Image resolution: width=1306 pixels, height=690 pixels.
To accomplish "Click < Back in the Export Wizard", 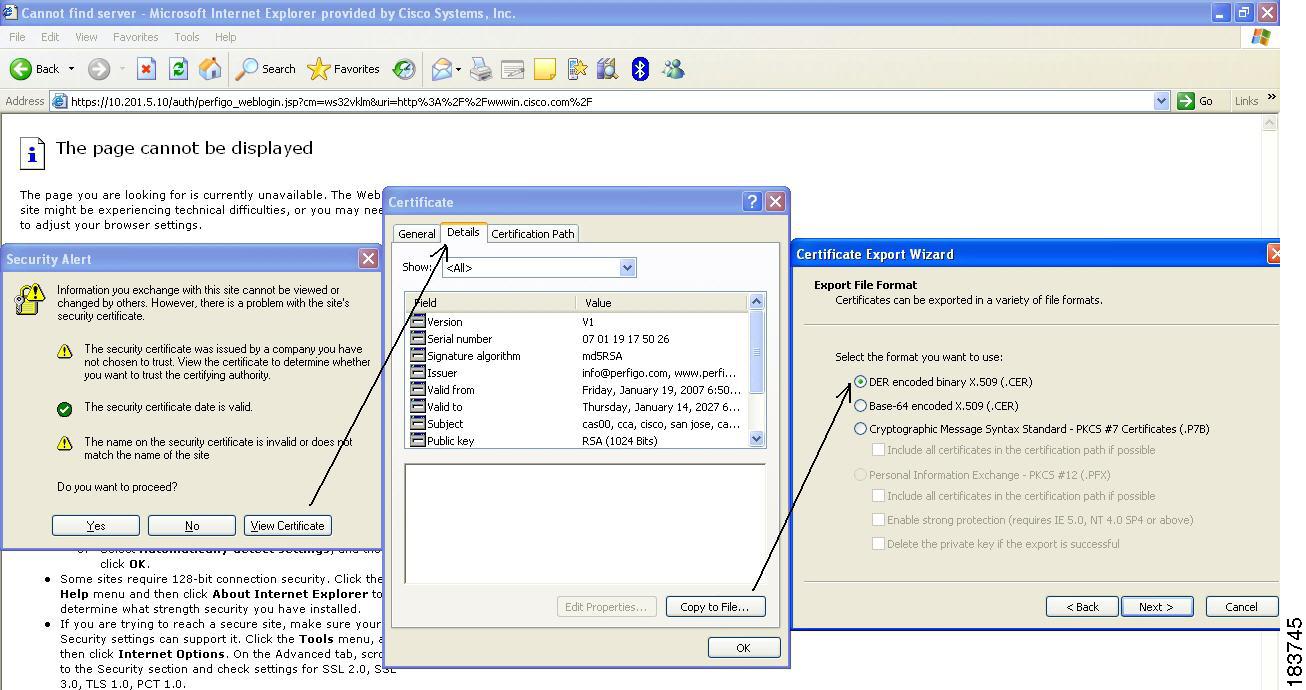I will pos(1082,607).
